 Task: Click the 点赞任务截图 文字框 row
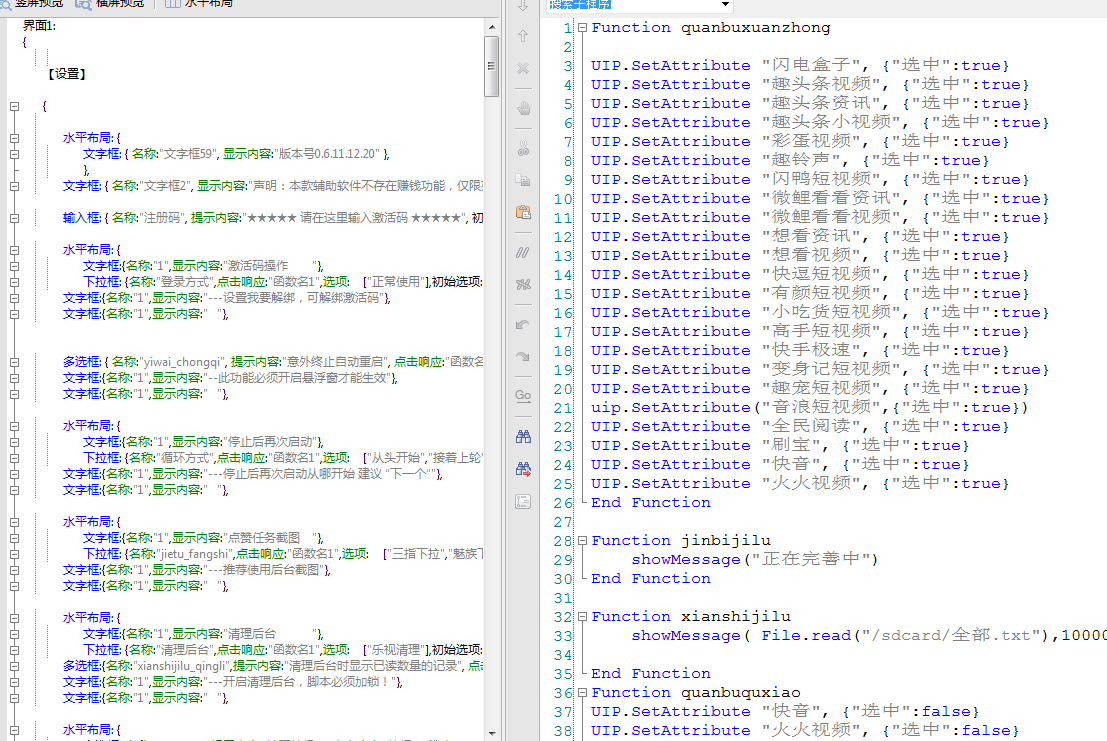click(203, 538)
